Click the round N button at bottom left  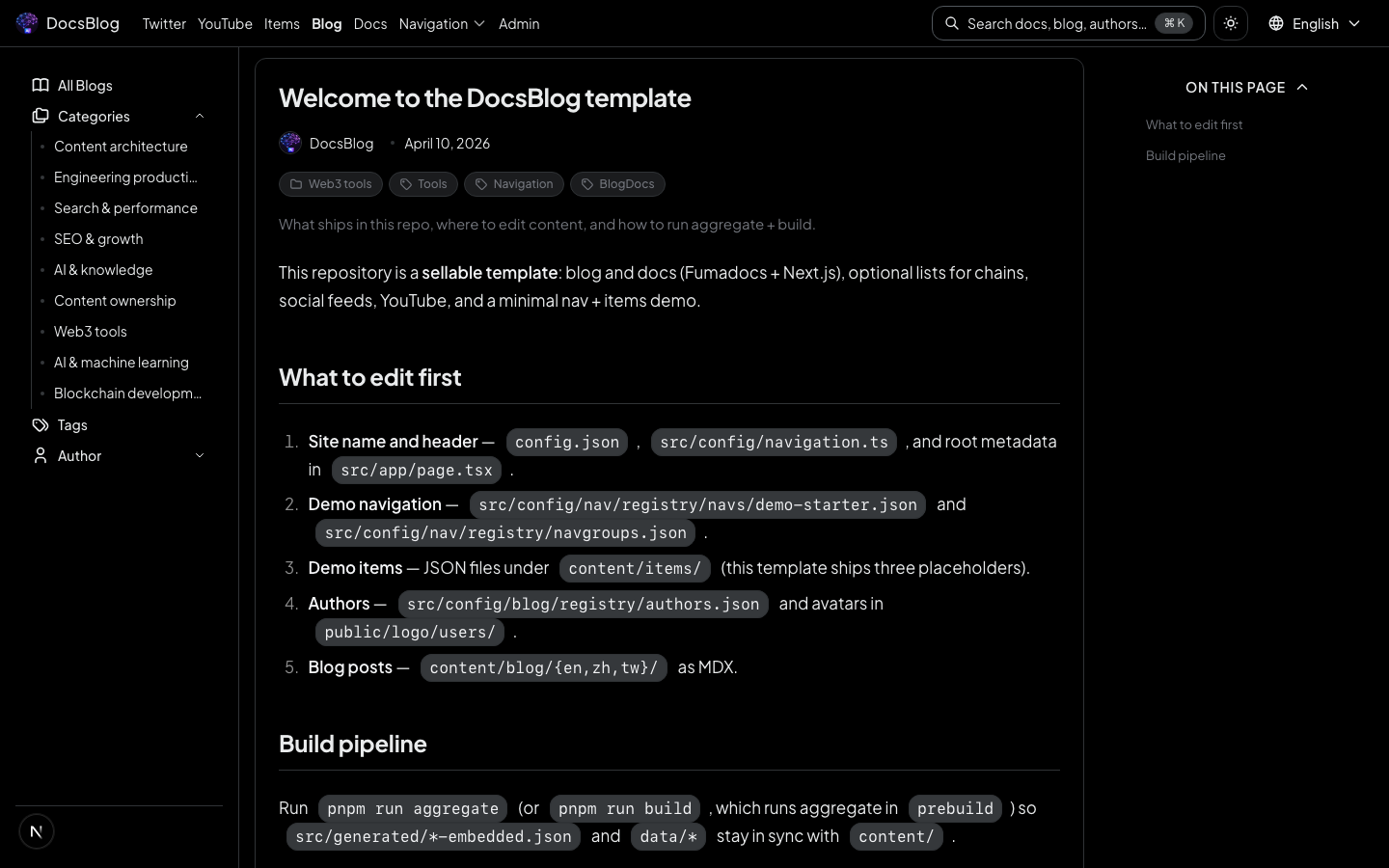click(x=37, y=831)
